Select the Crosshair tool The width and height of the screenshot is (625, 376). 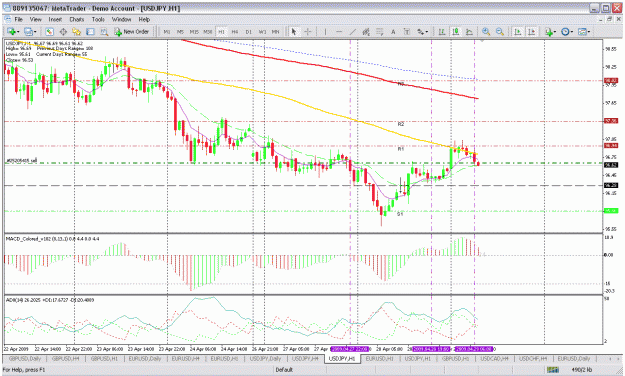(x=308, y=31)
